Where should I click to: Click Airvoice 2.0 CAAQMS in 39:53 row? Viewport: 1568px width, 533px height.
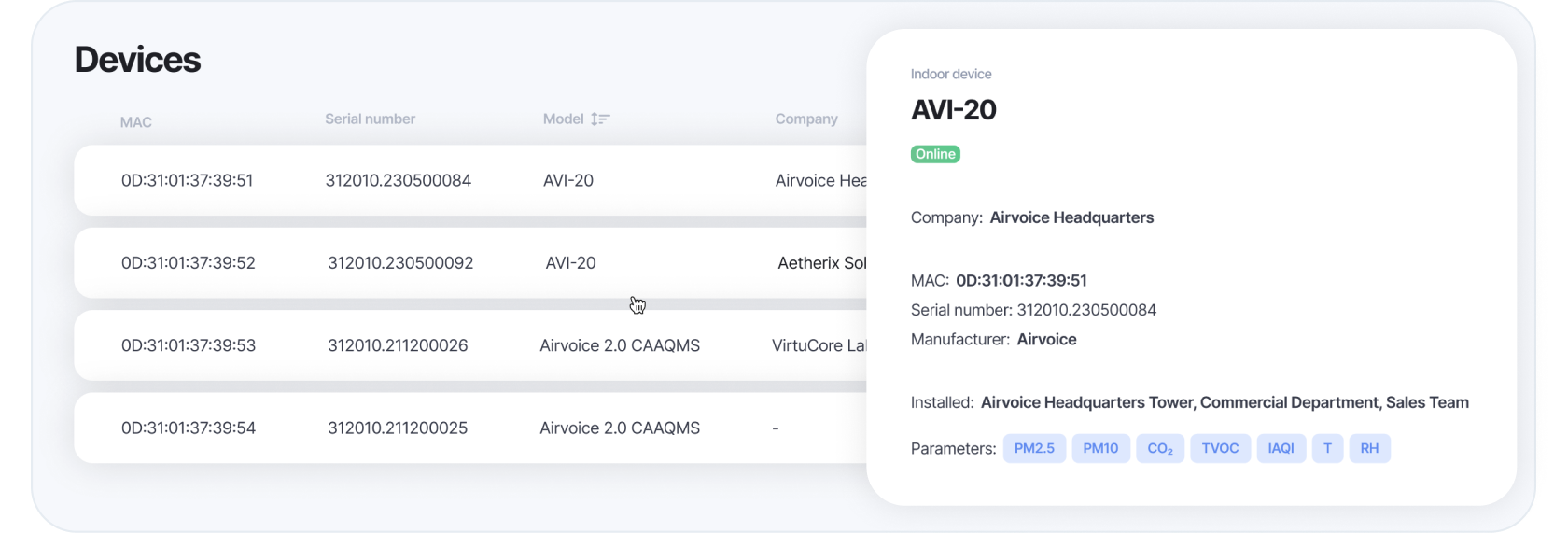620,345
